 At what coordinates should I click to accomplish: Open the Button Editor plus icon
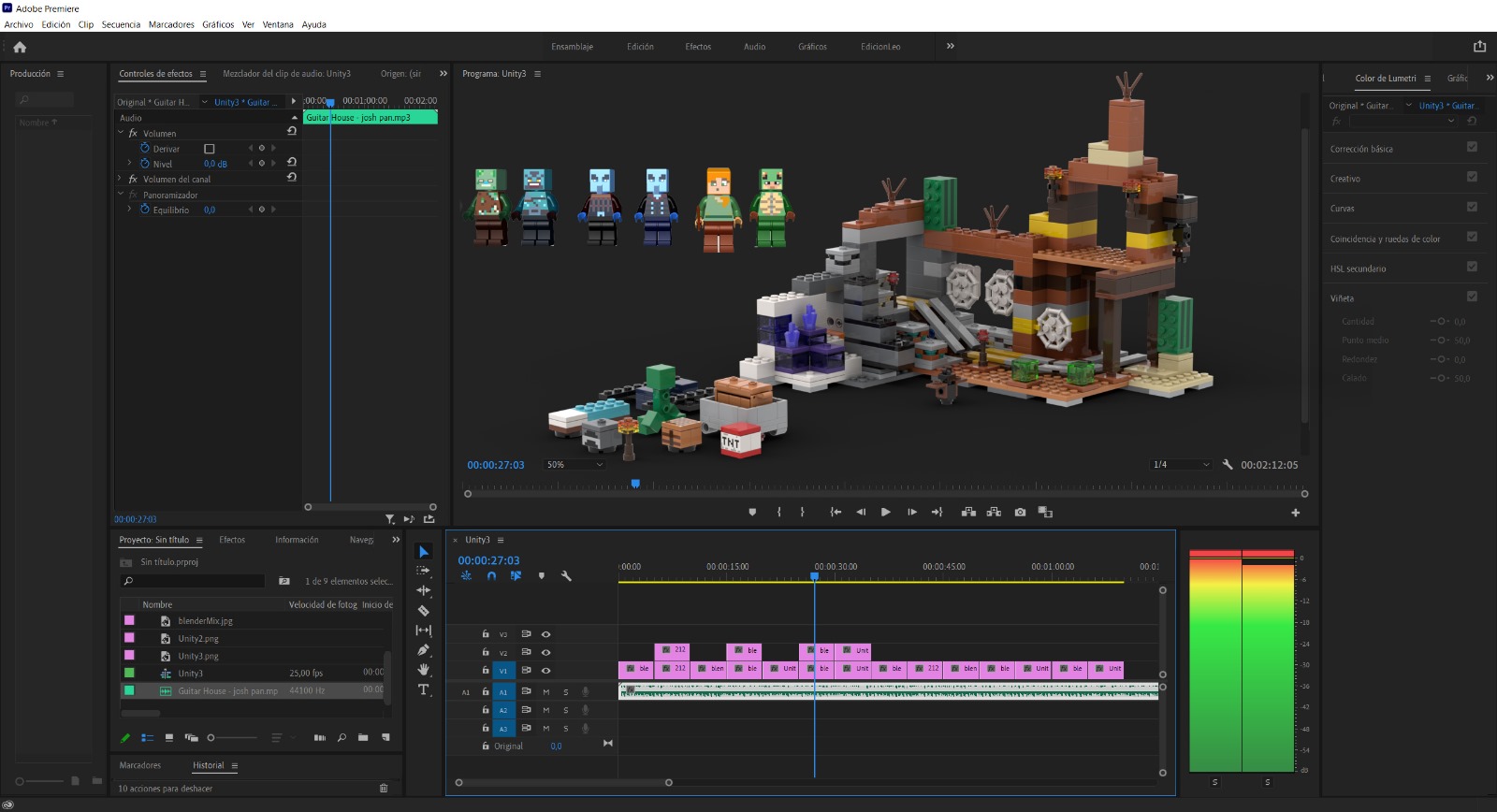[1296, 513]
